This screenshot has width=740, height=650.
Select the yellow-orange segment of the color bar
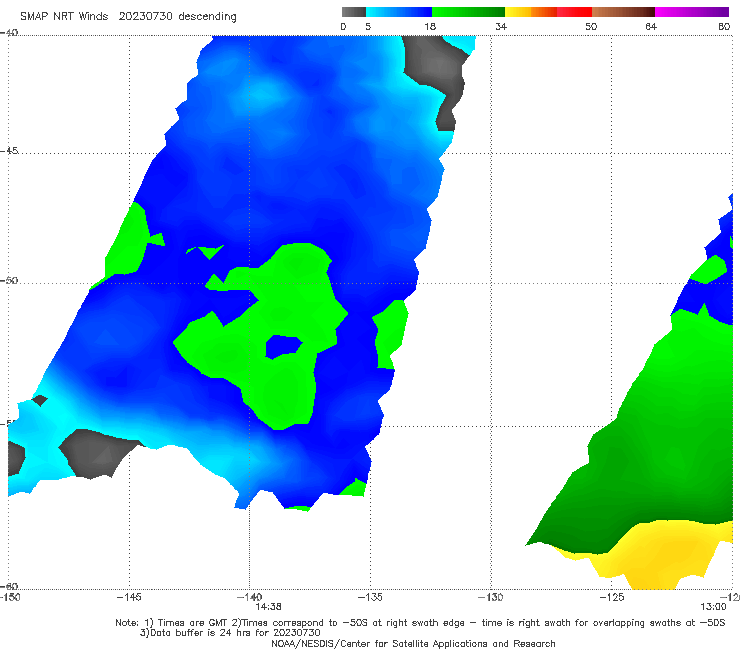click(531, 12)
